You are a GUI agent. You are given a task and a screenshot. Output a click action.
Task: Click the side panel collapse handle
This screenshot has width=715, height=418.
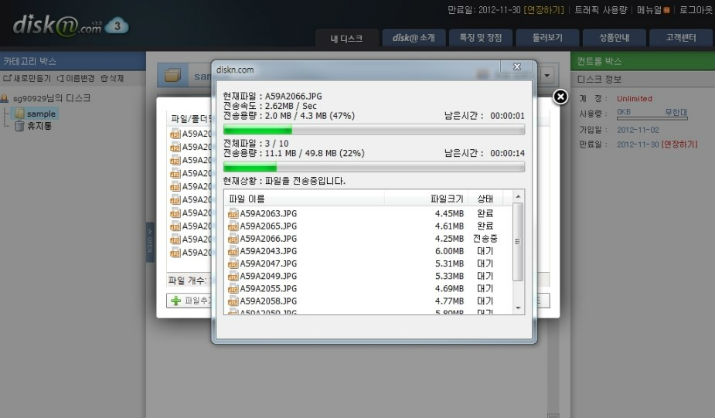pyautogui.click(x=150, y=242)
